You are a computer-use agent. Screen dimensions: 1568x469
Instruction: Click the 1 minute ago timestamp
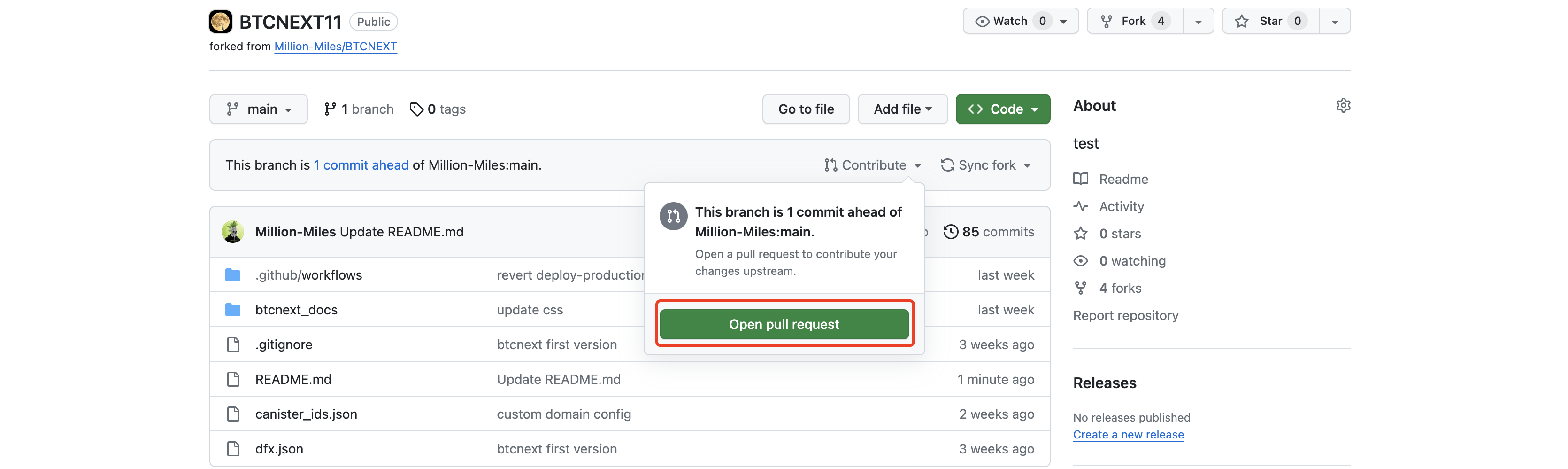tap(995, 379)
